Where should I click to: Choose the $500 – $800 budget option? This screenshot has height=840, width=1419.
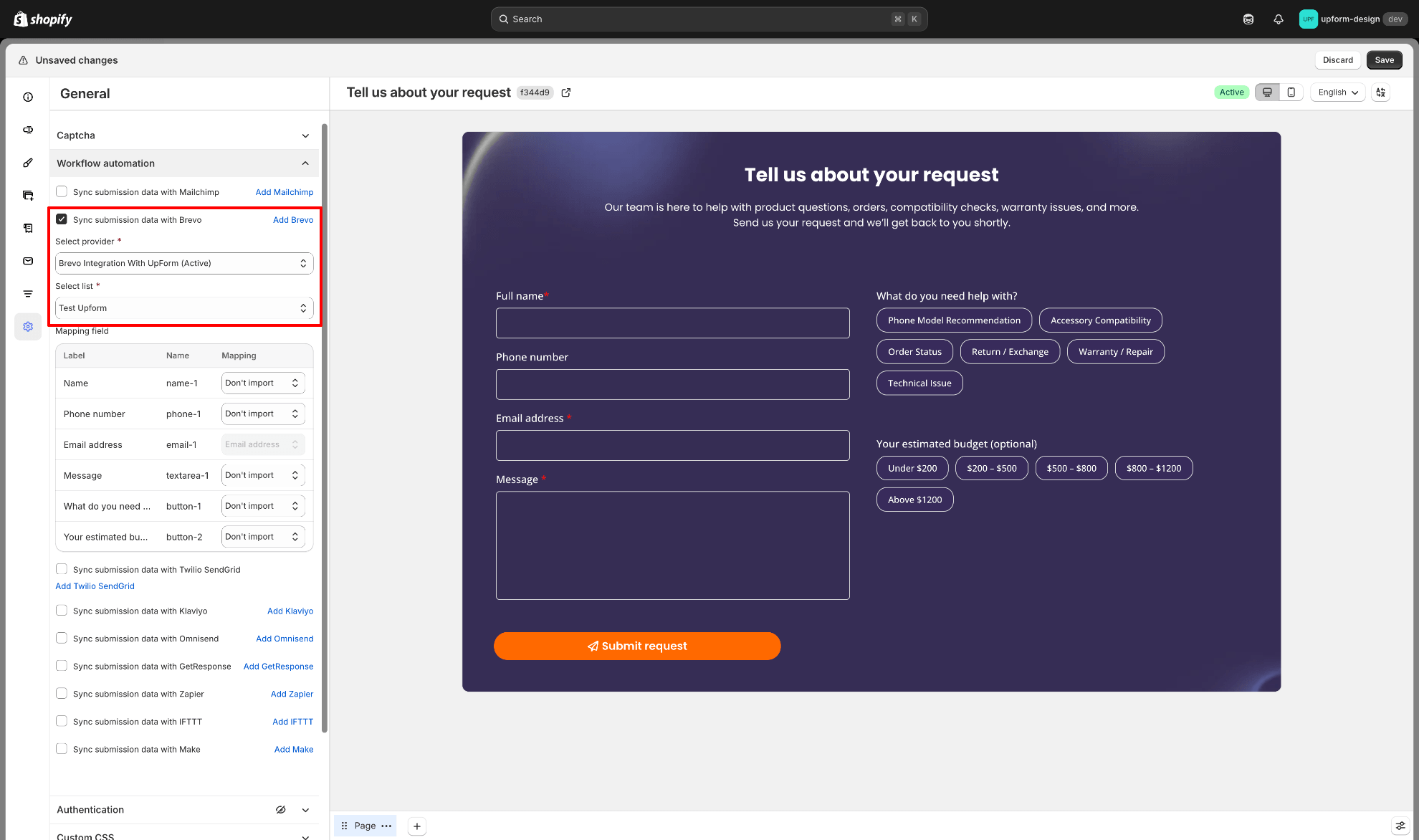[x=1071, y=468]
